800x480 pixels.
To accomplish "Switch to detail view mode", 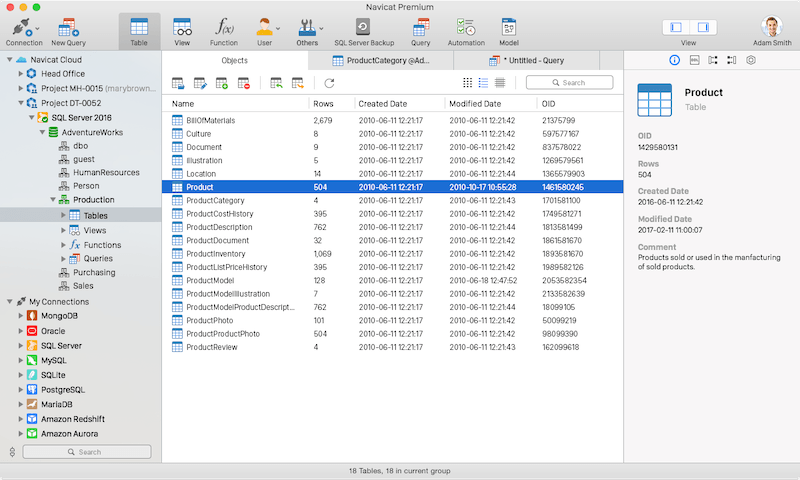I will tap(500, 83).
